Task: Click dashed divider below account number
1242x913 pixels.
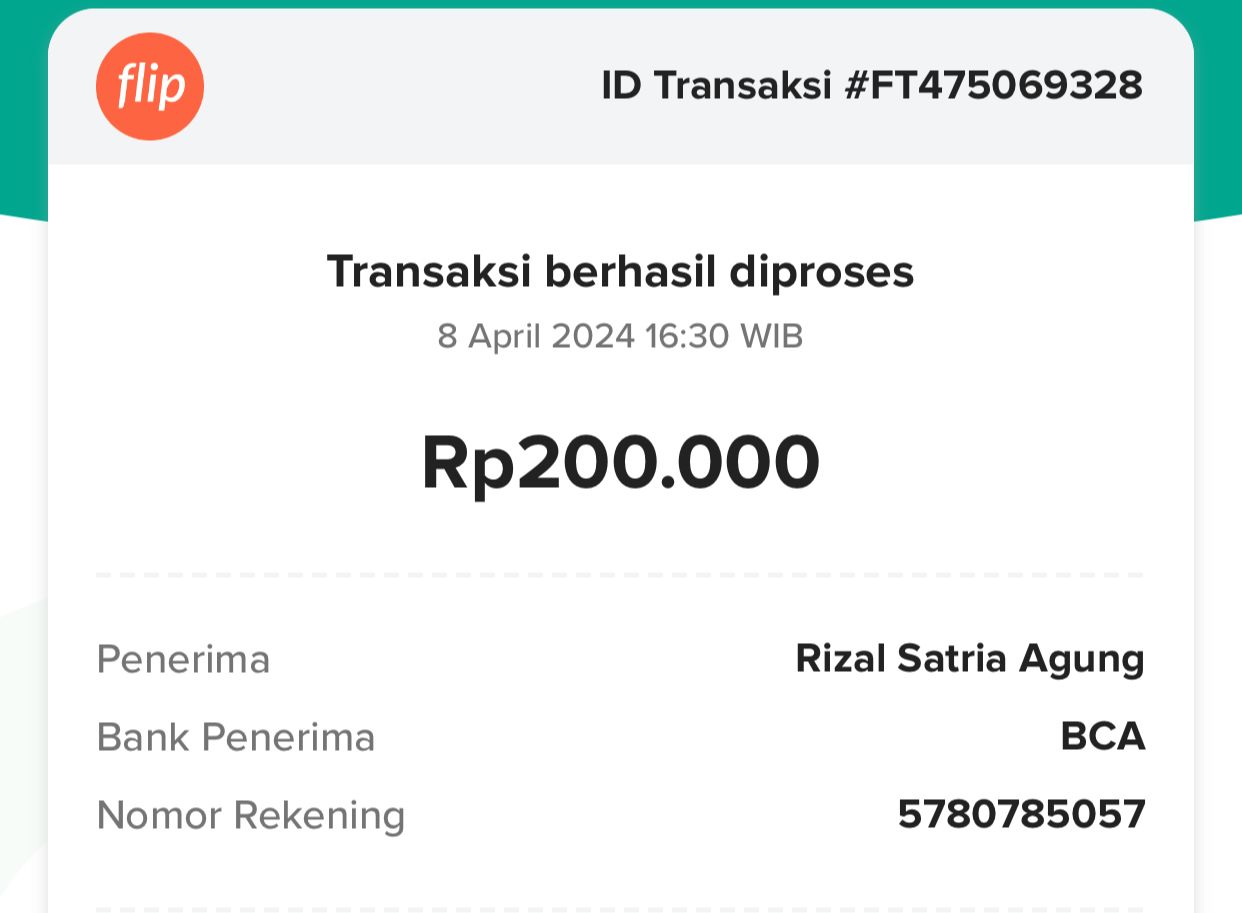Action: (620, 909)
